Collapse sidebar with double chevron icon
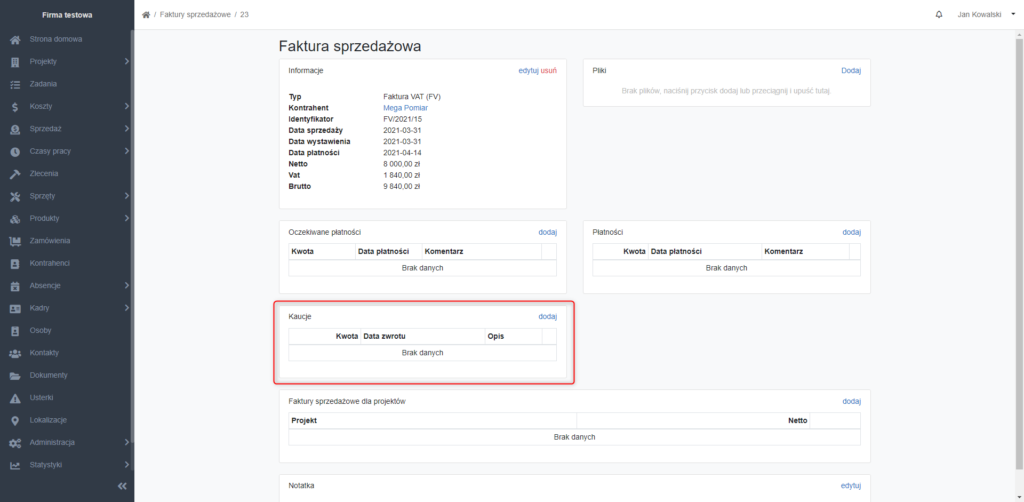Image resolution: width=1024 pixels, height=502 pixels. coord(121,486)
